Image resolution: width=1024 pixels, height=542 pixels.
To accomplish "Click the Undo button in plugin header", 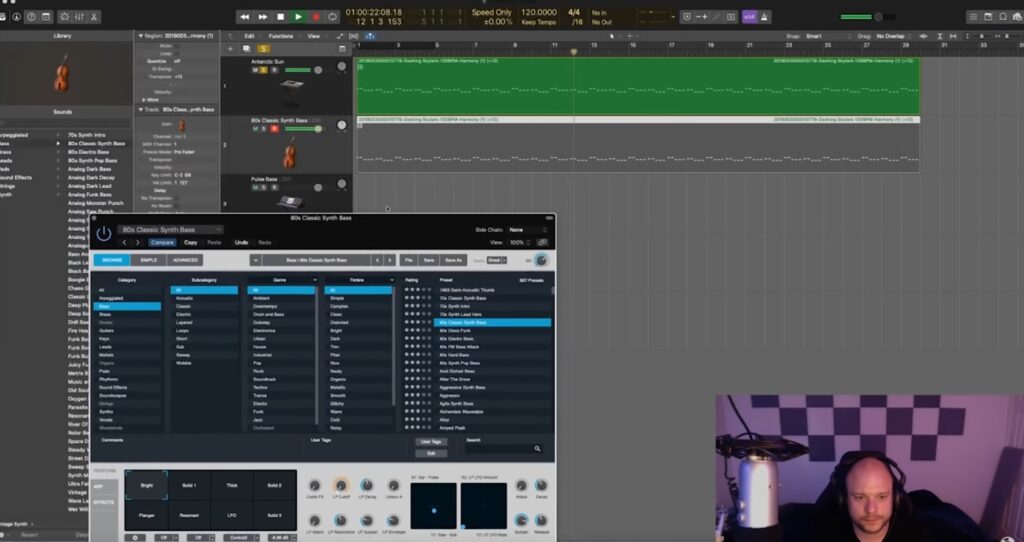I will pos(241,242).
